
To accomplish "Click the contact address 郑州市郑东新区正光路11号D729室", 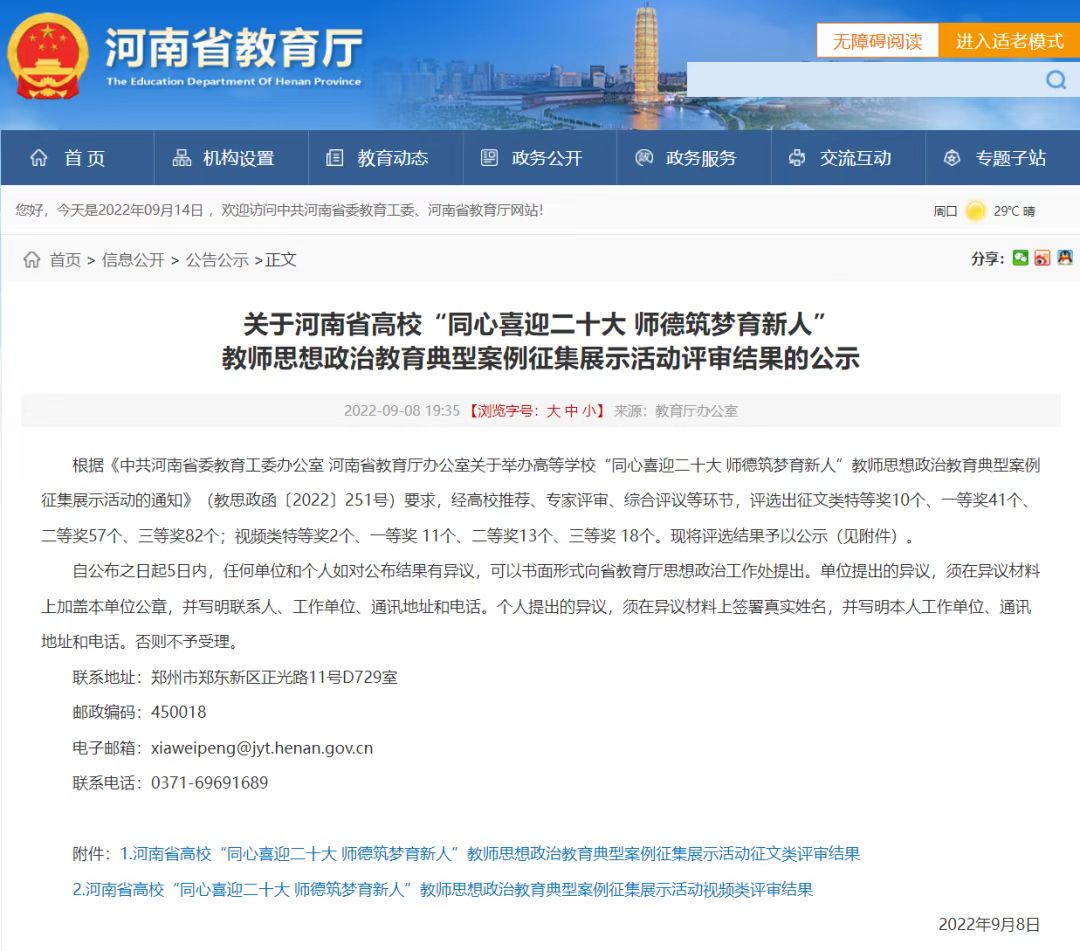I will (274, 677).
